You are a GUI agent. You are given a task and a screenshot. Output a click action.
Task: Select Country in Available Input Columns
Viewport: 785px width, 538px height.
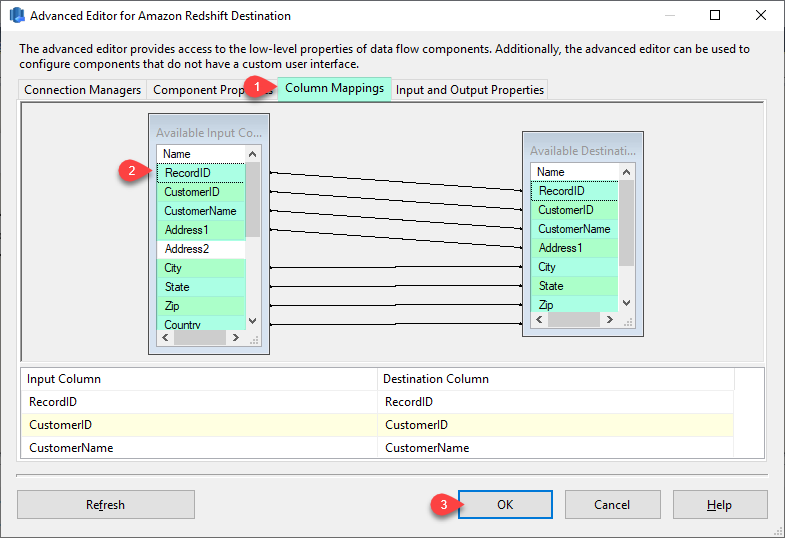[201, 323]
